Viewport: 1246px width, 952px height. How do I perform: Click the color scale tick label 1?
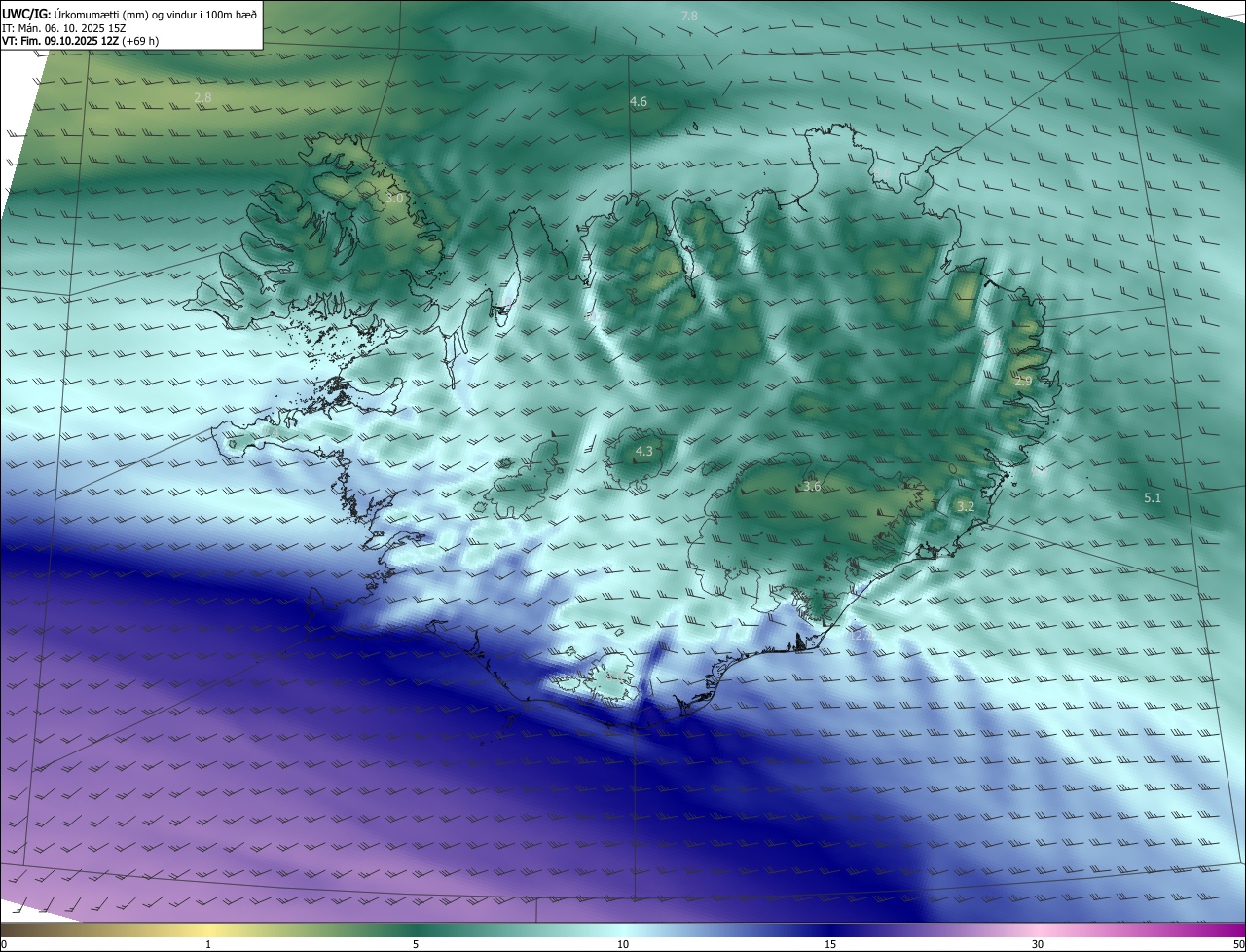click(x=208, y=944)
